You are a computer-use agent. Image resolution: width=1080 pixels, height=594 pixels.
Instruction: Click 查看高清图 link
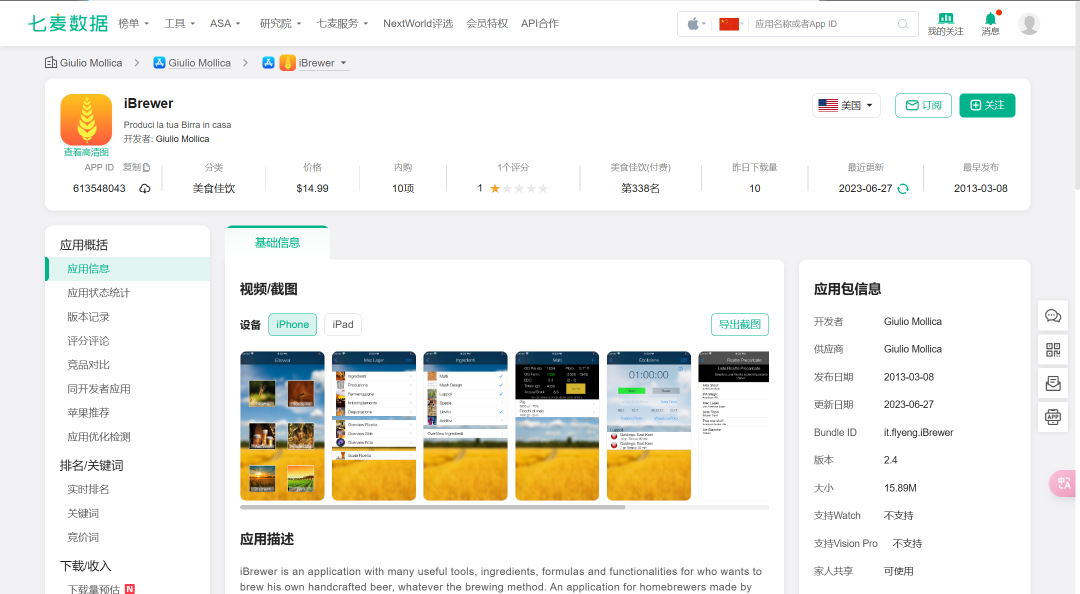click(x=86, y=152)
